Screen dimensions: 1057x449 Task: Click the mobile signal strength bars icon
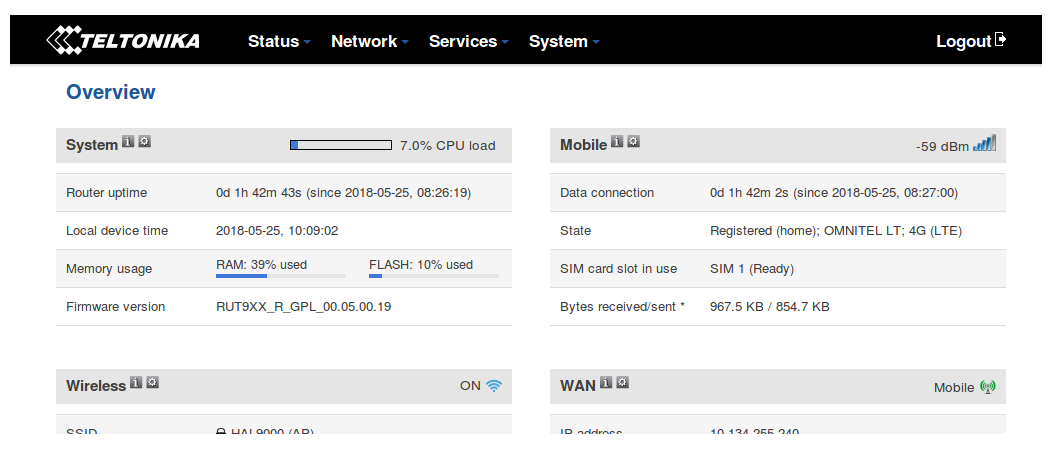[x=984, y=144]
